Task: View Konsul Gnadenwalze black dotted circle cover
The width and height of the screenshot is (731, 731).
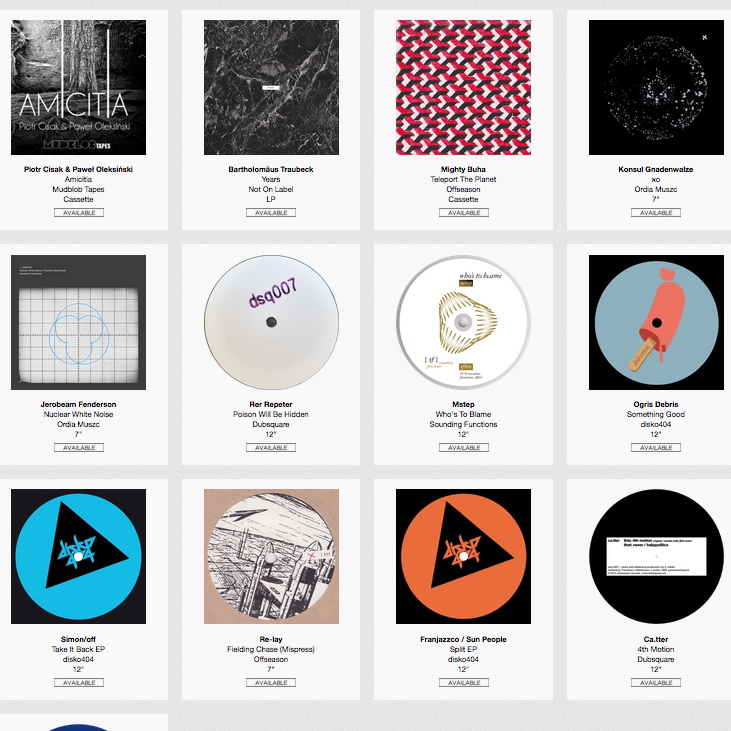Action: coord(656,87)
